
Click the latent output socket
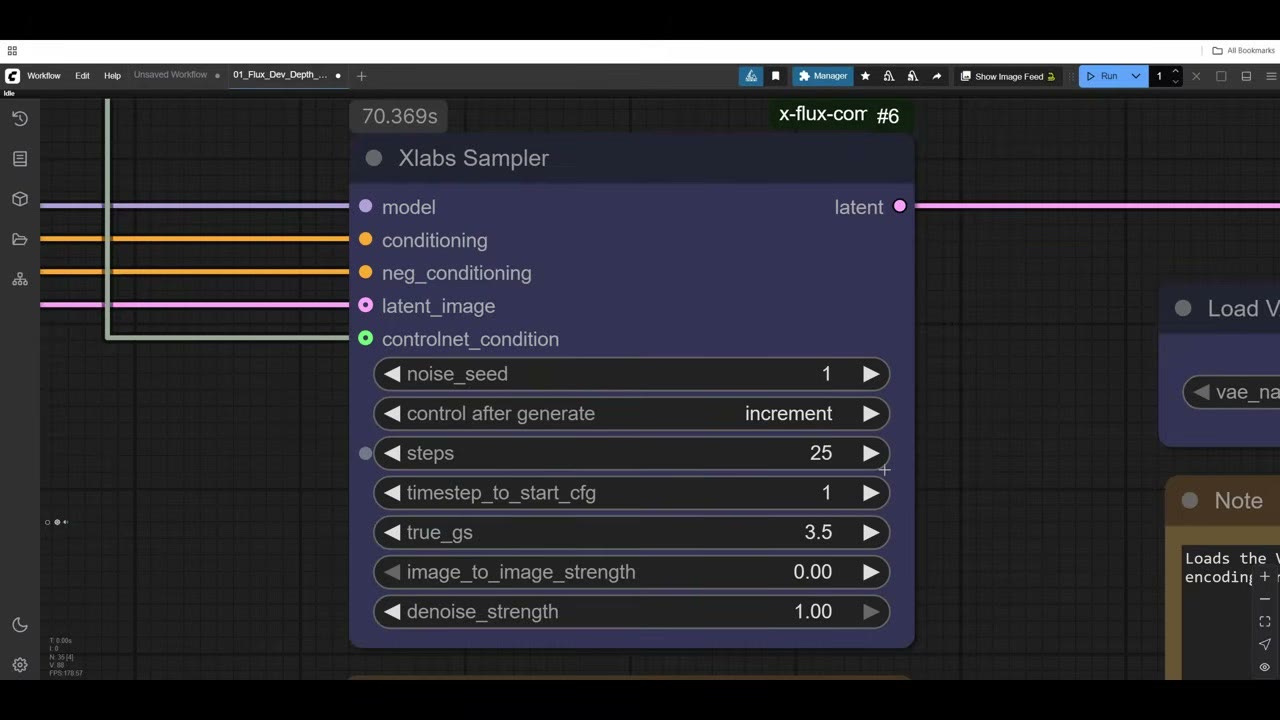900,207
